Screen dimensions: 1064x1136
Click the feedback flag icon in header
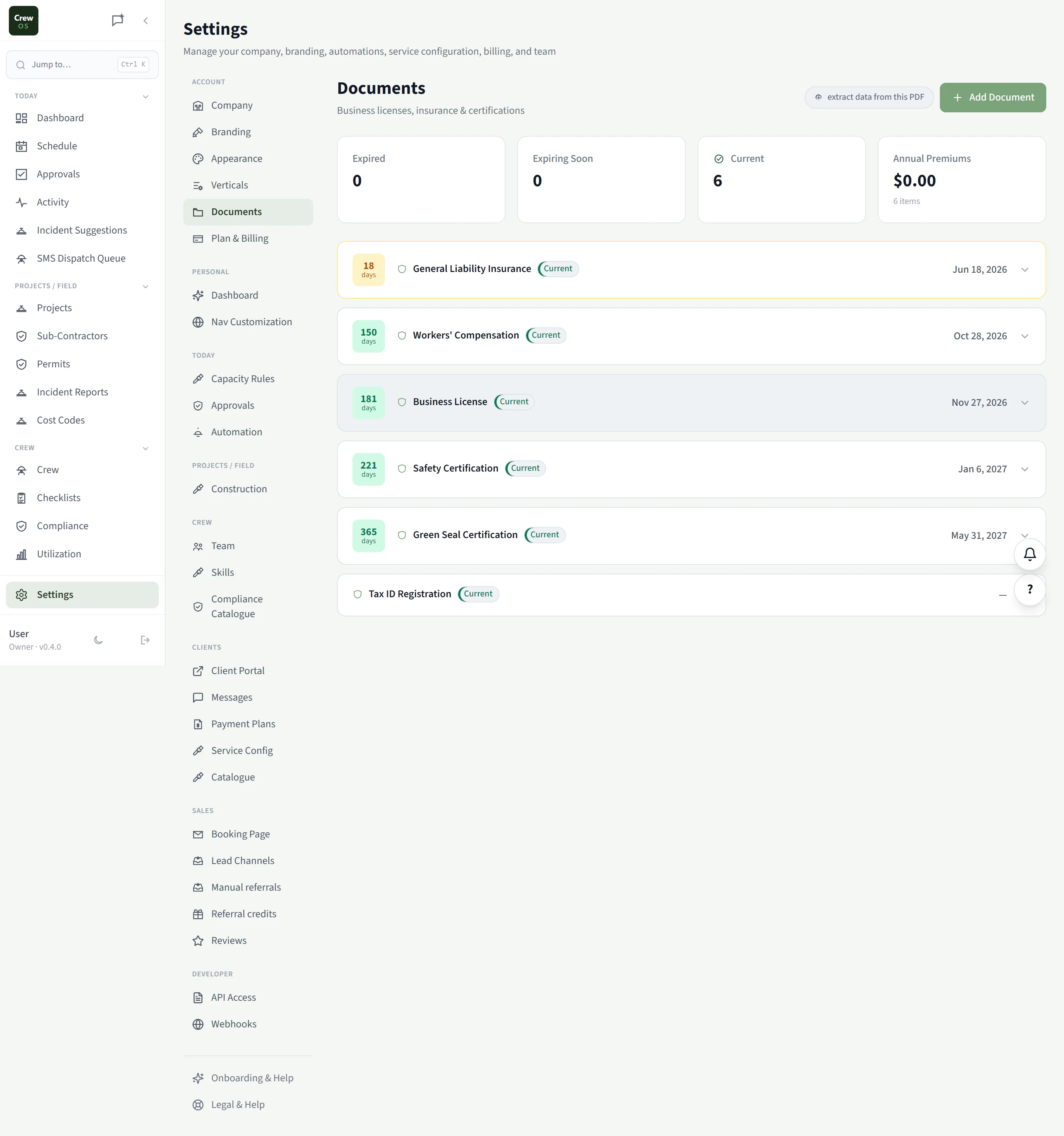117,21
